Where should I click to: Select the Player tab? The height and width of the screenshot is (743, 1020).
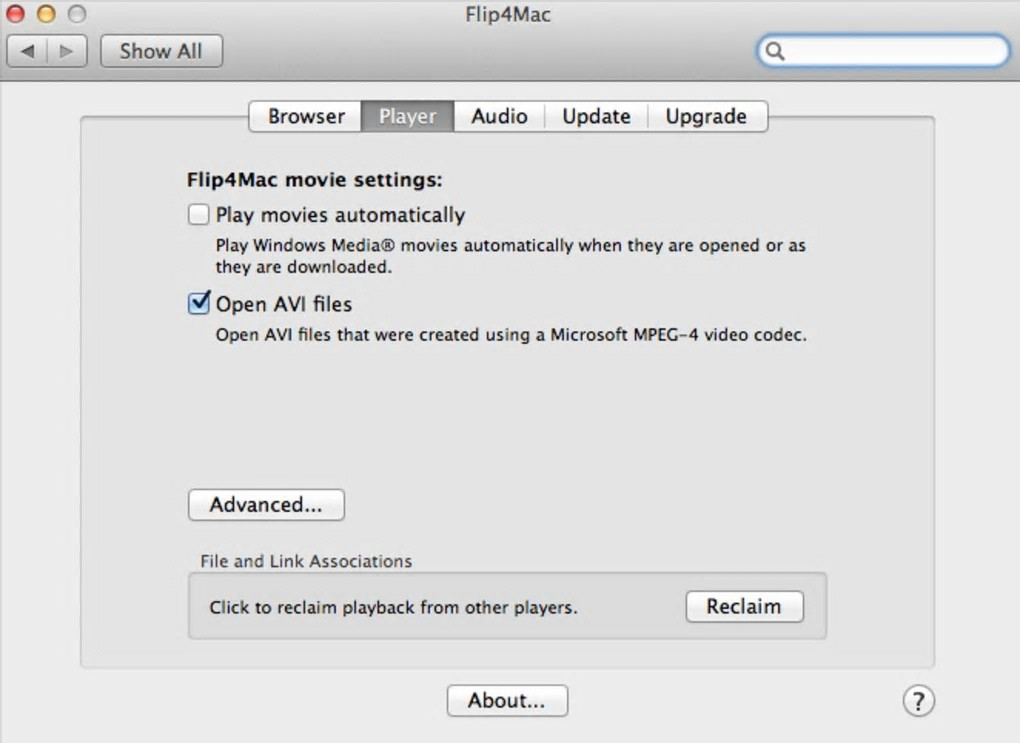(407, 116)
